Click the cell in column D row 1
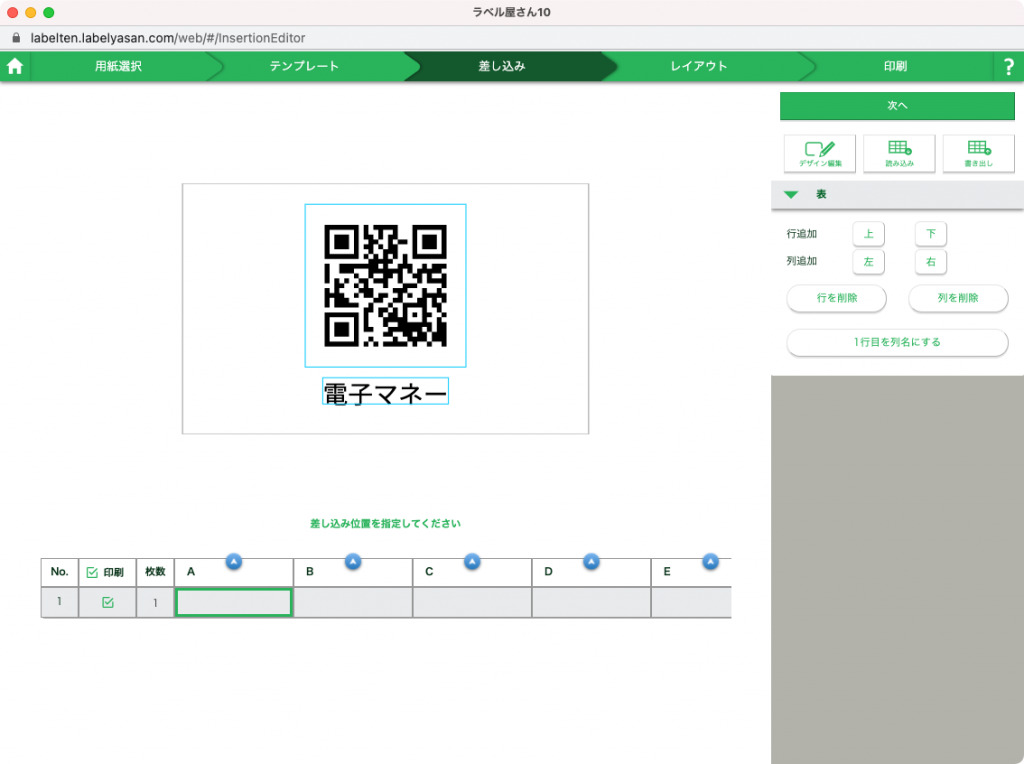Viewport: 1024px width, 764px height. [x=591, y=602]
